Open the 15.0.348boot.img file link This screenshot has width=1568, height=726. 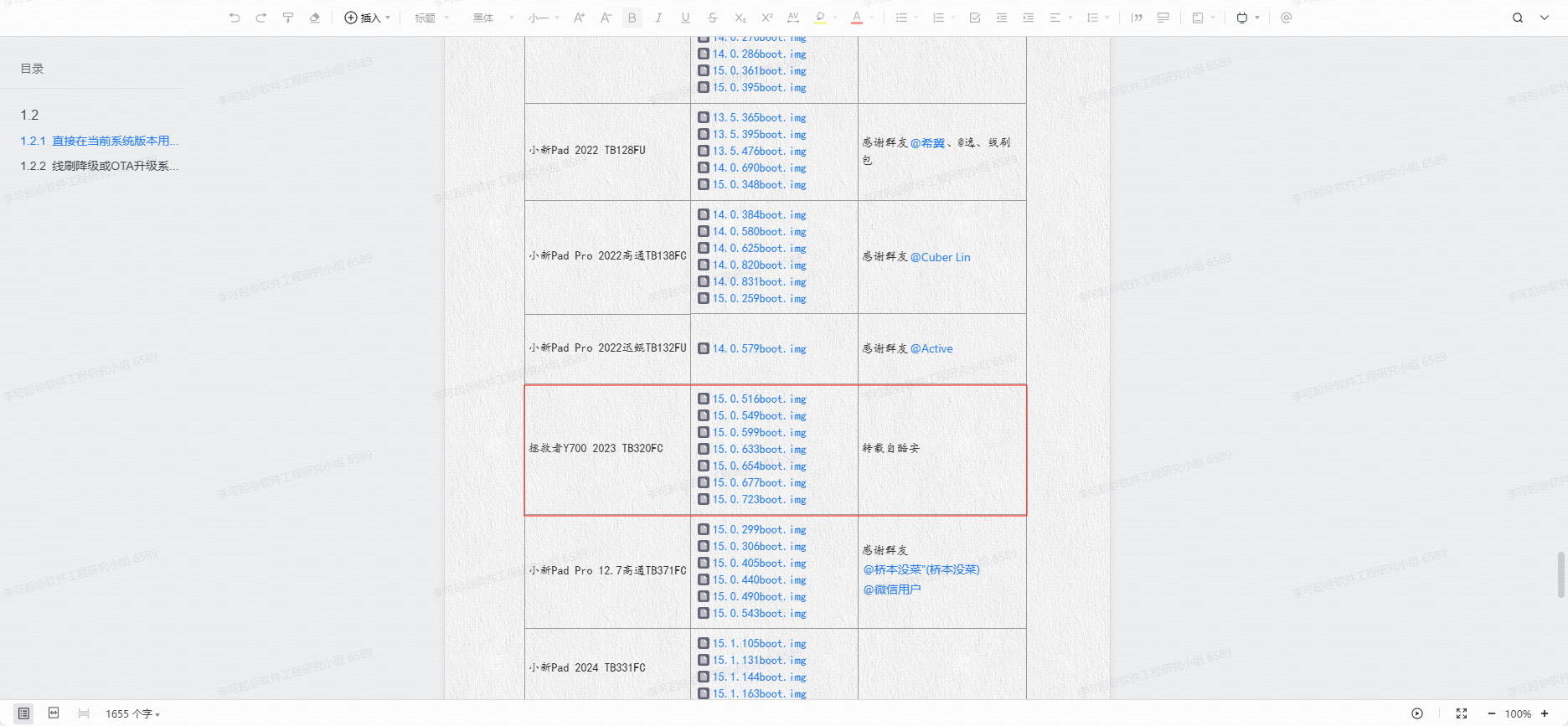[x=752, y=185]
